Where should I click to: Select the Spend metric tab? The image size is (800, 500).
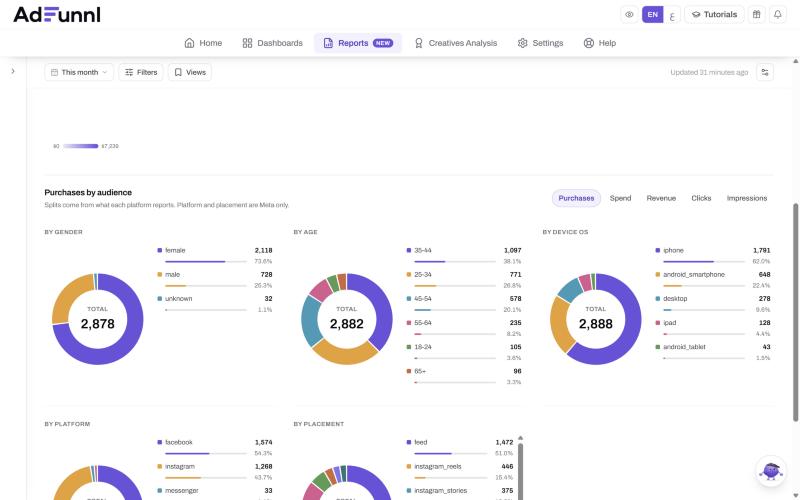point(620,198)
